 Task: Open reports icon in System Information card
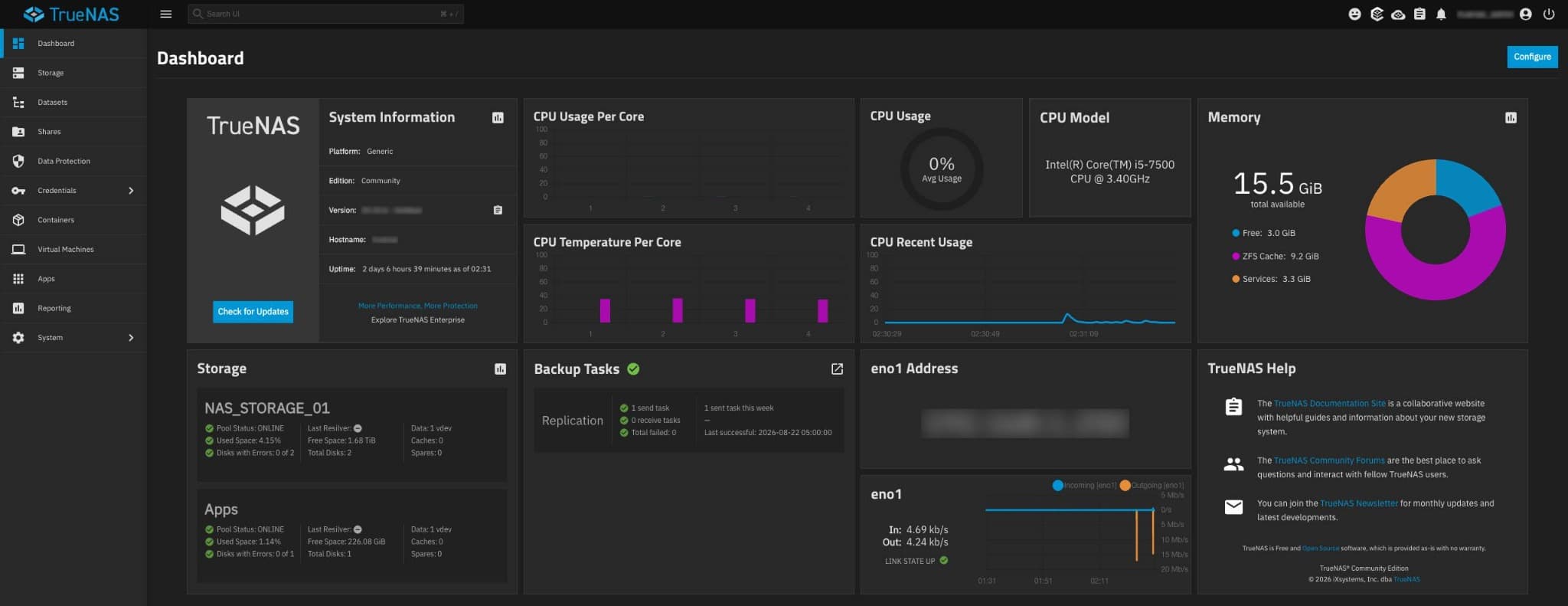click(498, 118)
